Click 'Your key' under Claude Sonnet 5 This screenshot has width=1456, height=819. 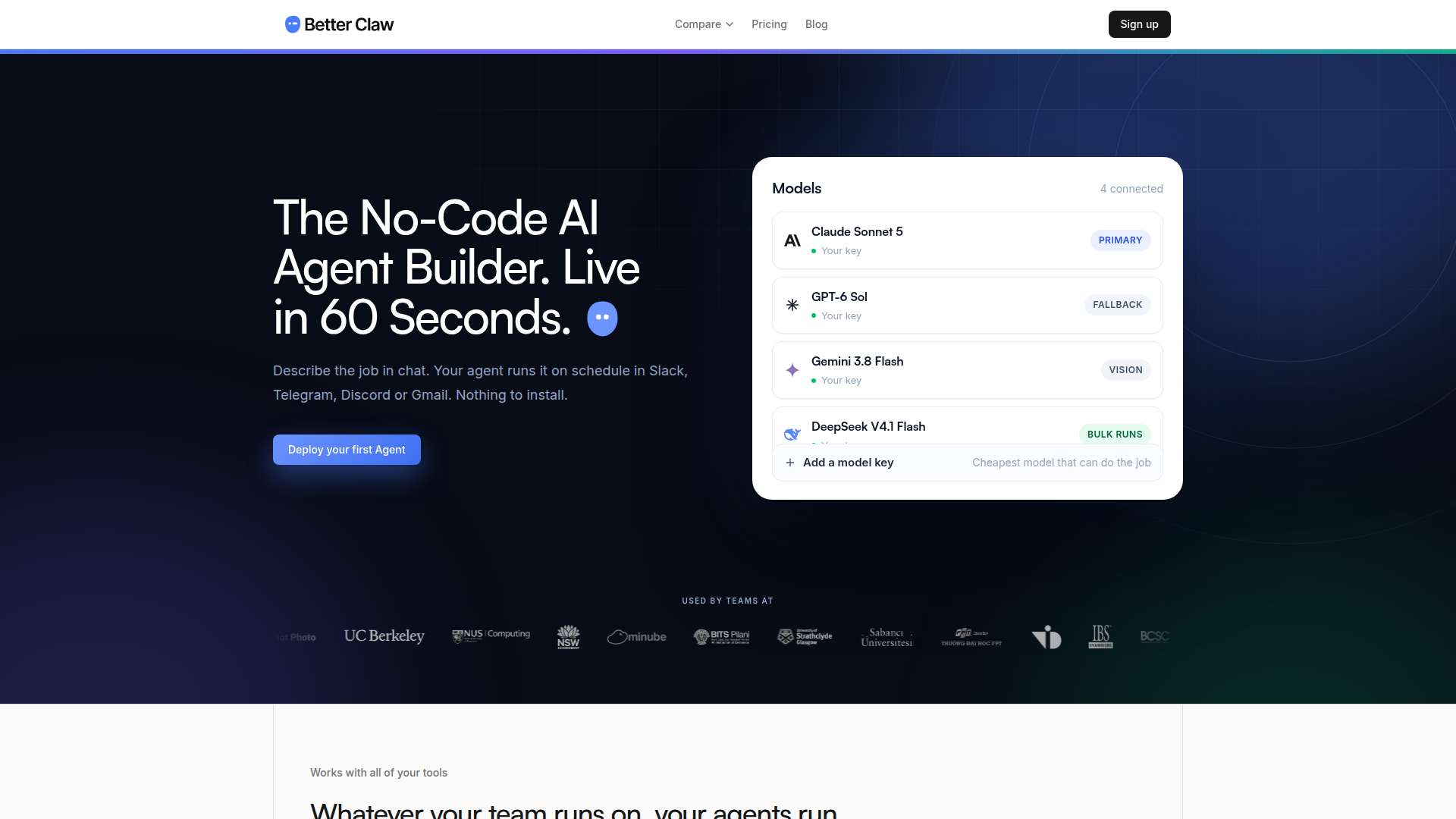[841, 251]
